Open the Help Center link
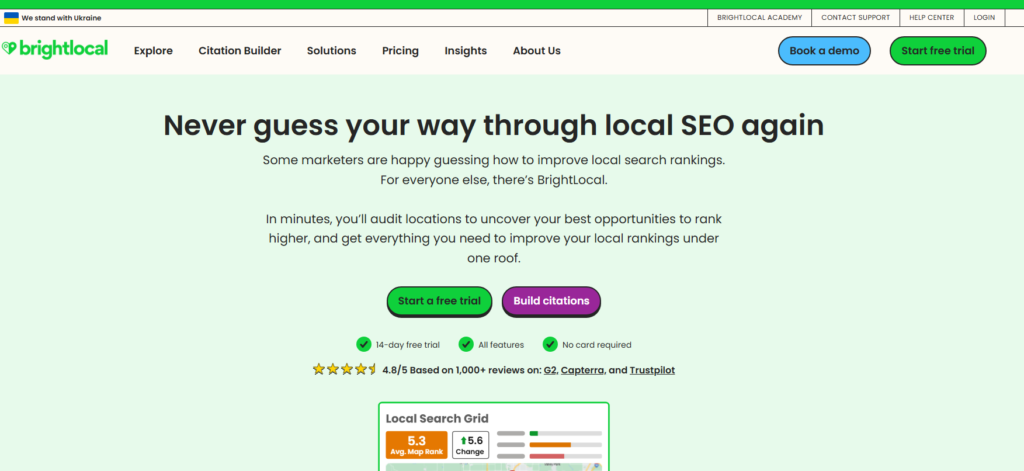This screenshot has height=471, width=1024. tap(932, 18)
